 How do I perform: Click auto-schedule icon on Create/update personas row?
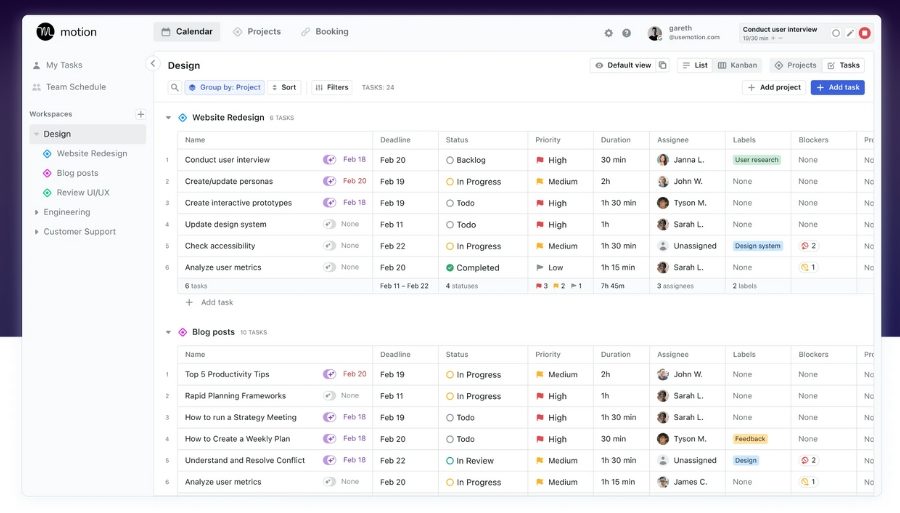click(329, 181)
